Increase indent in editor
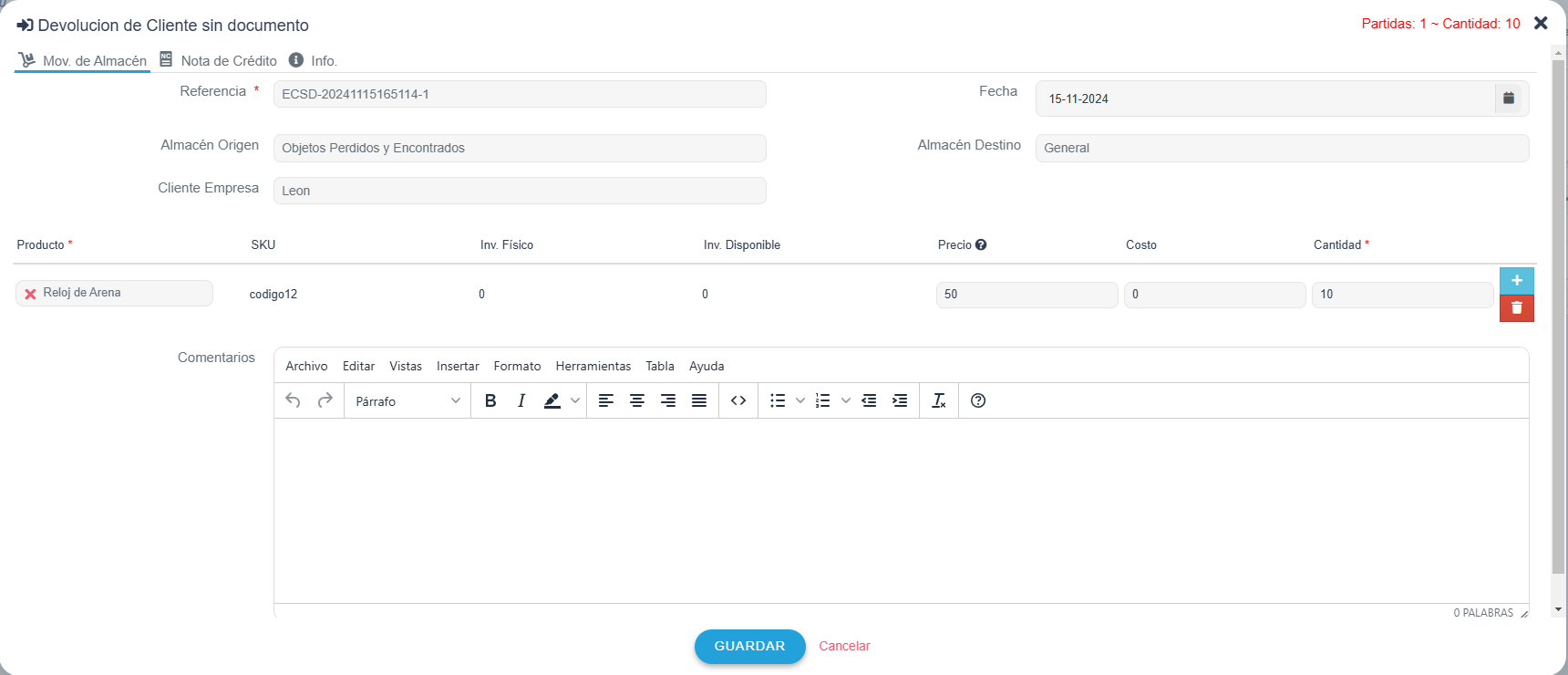1568x675 pixels. (x=900, y=400)
